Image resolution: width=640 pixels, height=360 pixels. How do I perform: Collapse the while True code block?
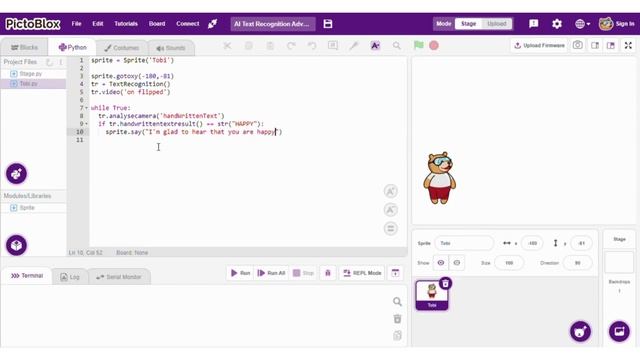86,108
